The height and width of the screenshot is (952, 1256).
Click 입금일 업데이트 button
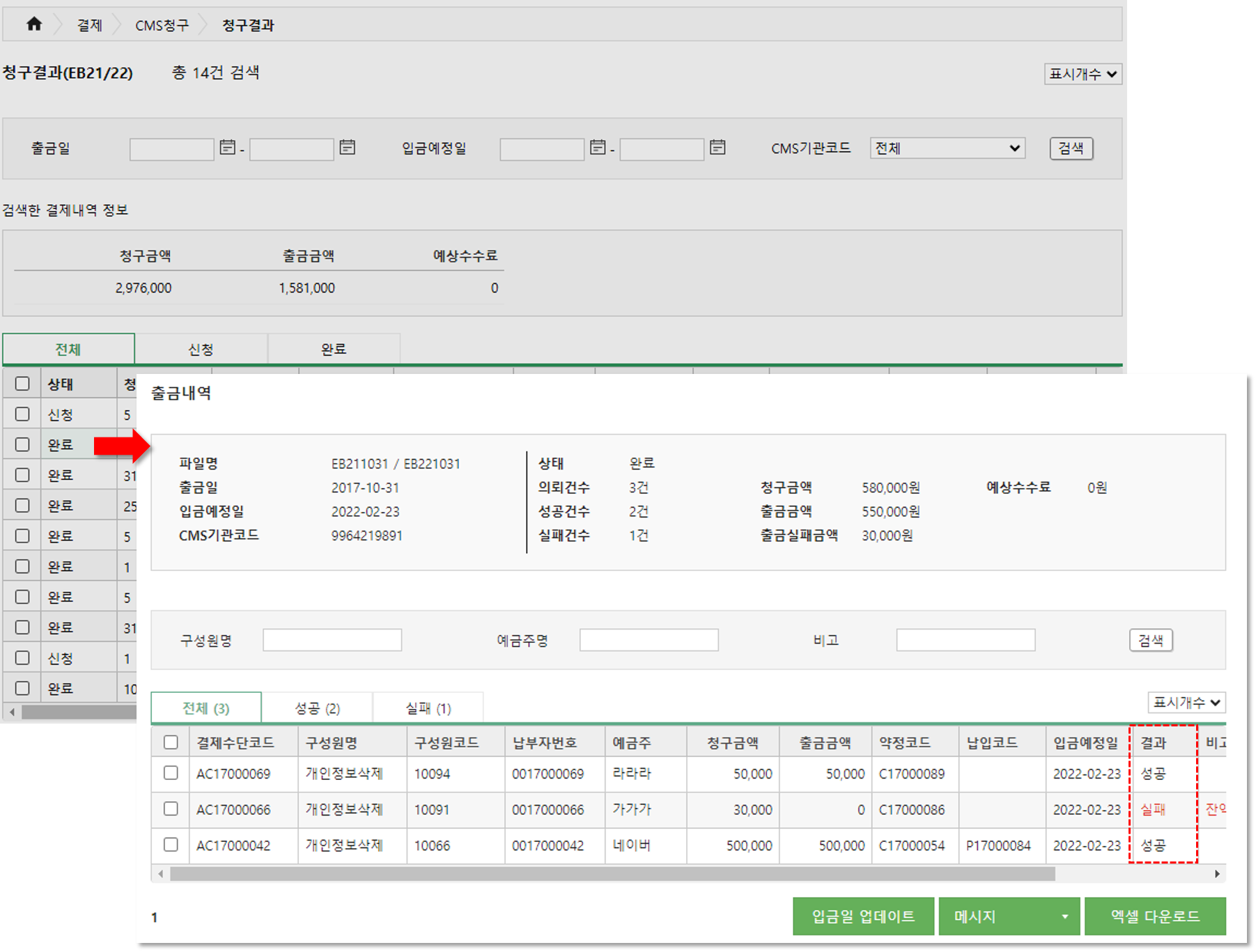(863, 916)
